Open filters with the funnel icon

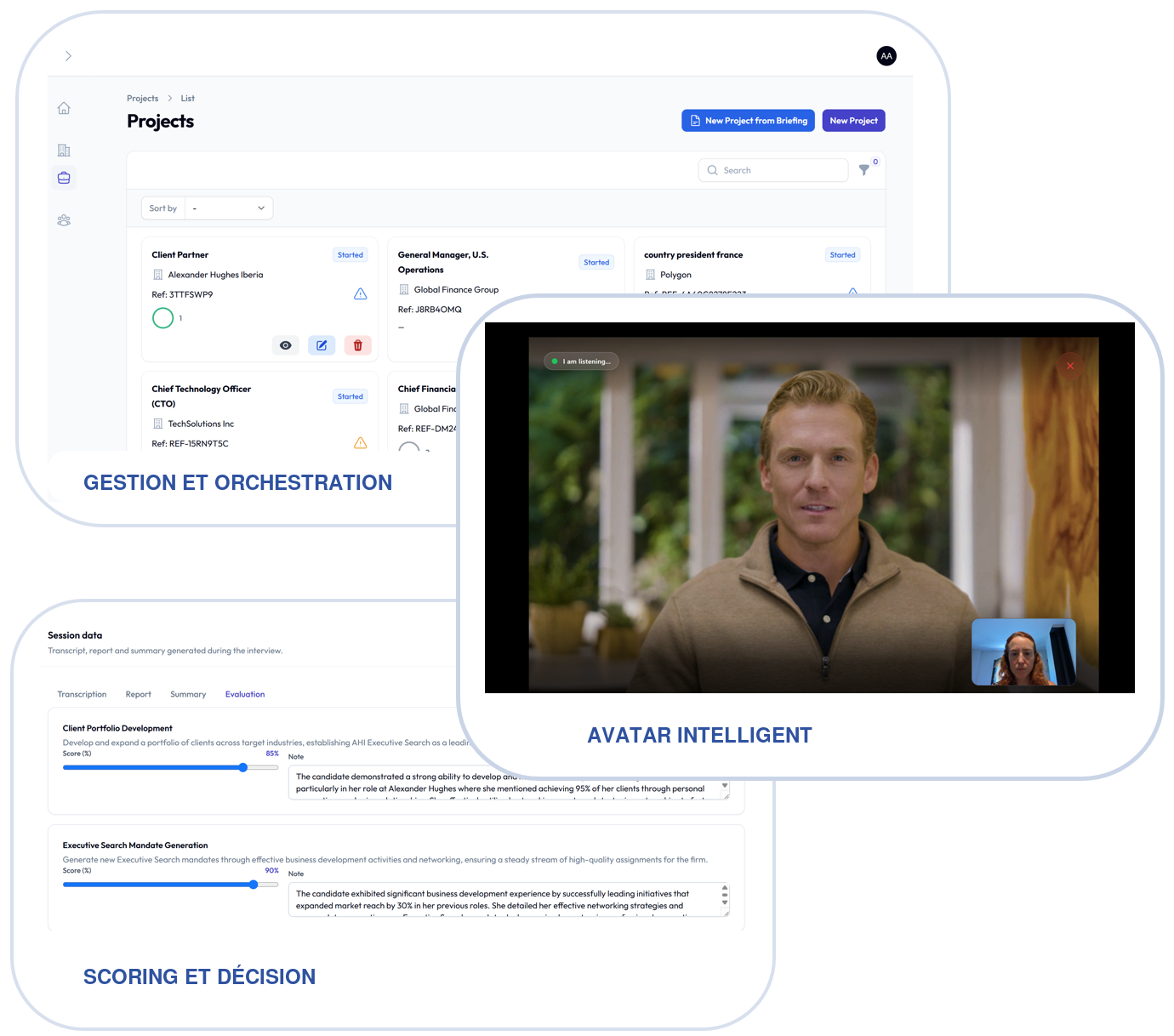click(864, 170)
